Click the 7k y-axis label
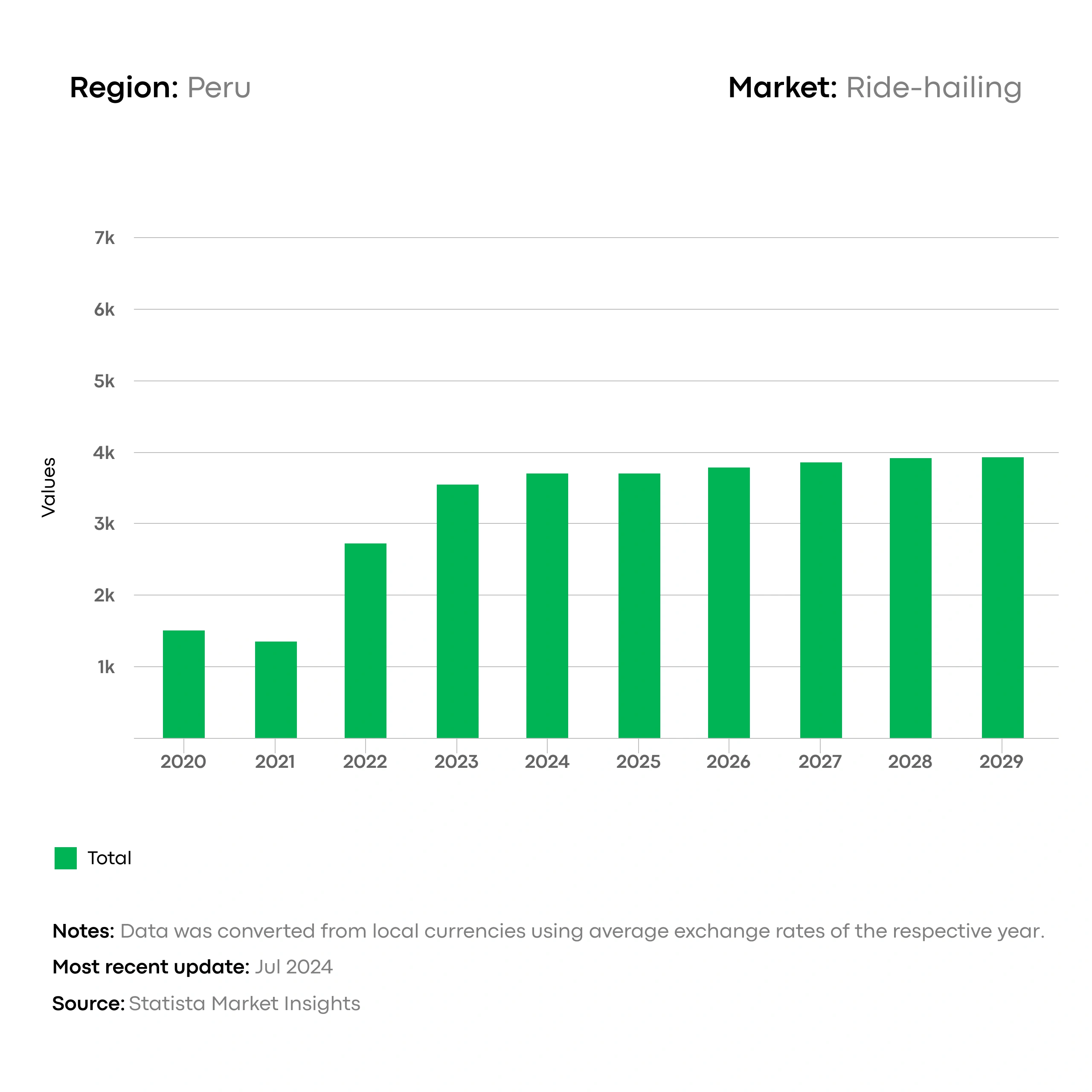This screenshot has height=1092, width=1092. (105, 238)
